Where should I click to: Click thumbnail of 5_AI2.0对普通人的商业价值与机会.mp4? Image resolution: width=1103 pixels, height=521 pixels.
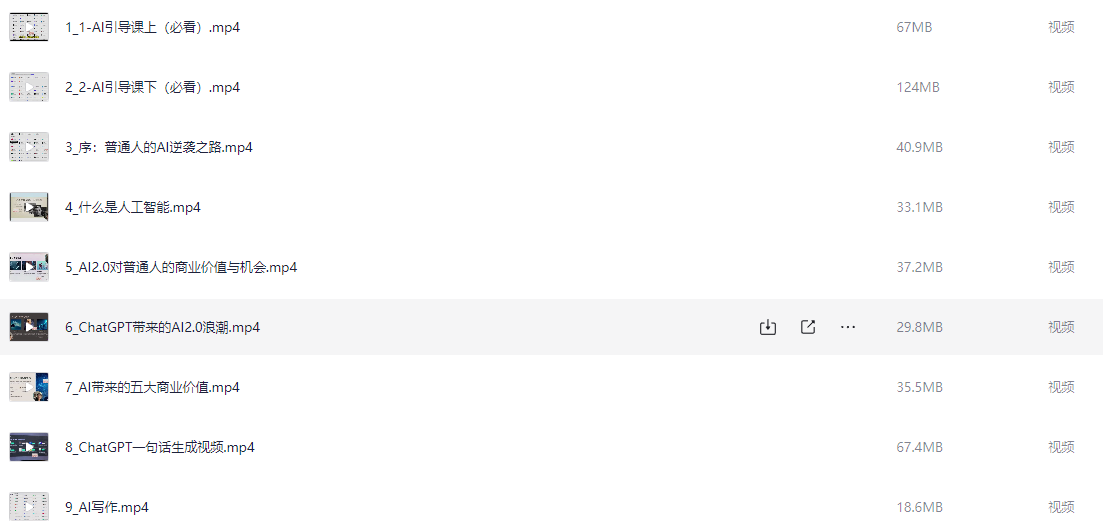click(x=29, y=267)
